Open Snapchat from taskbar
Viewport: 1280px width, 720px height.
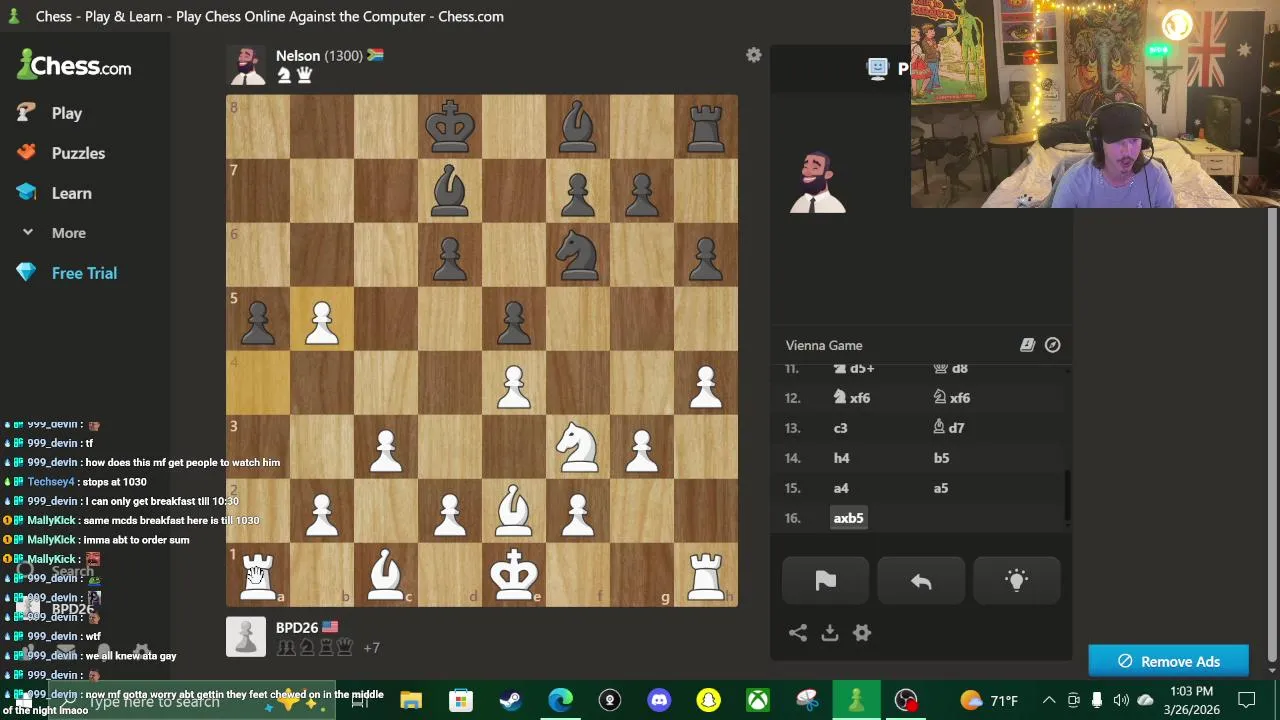pyautogui.click(x=708, y=700)
